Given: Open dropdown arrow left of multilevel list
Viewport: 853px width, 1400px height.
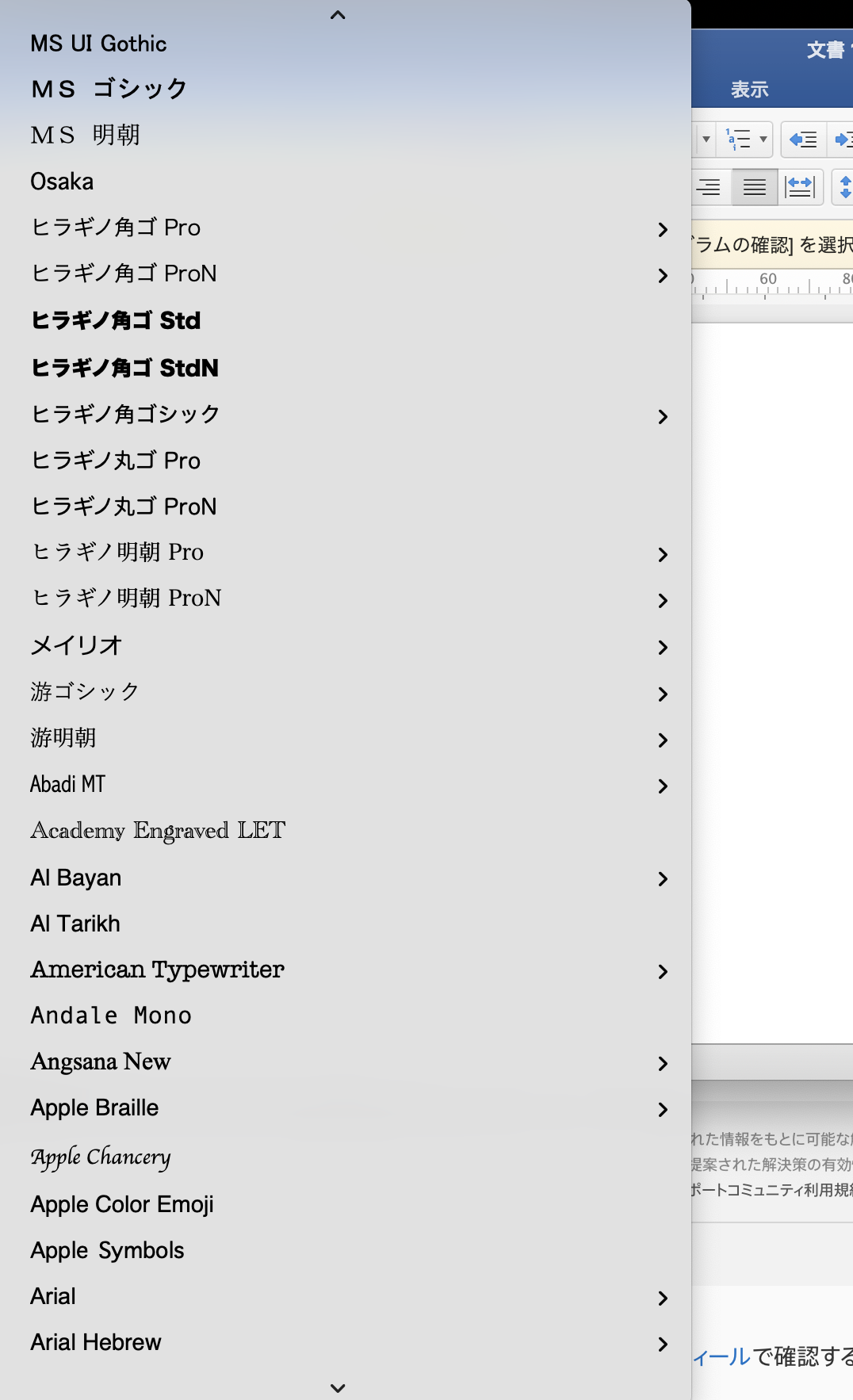Looking at the screenshot, I should 706,140.
